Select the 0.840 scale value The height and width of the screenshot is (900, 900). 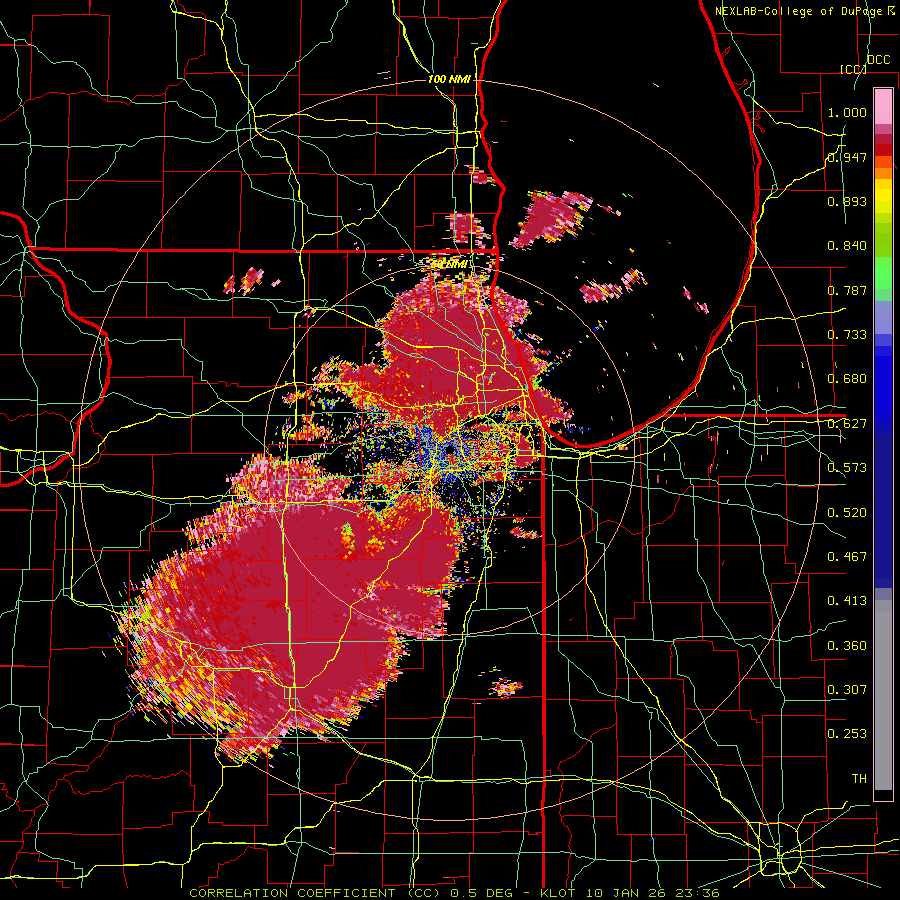(847, 246)
